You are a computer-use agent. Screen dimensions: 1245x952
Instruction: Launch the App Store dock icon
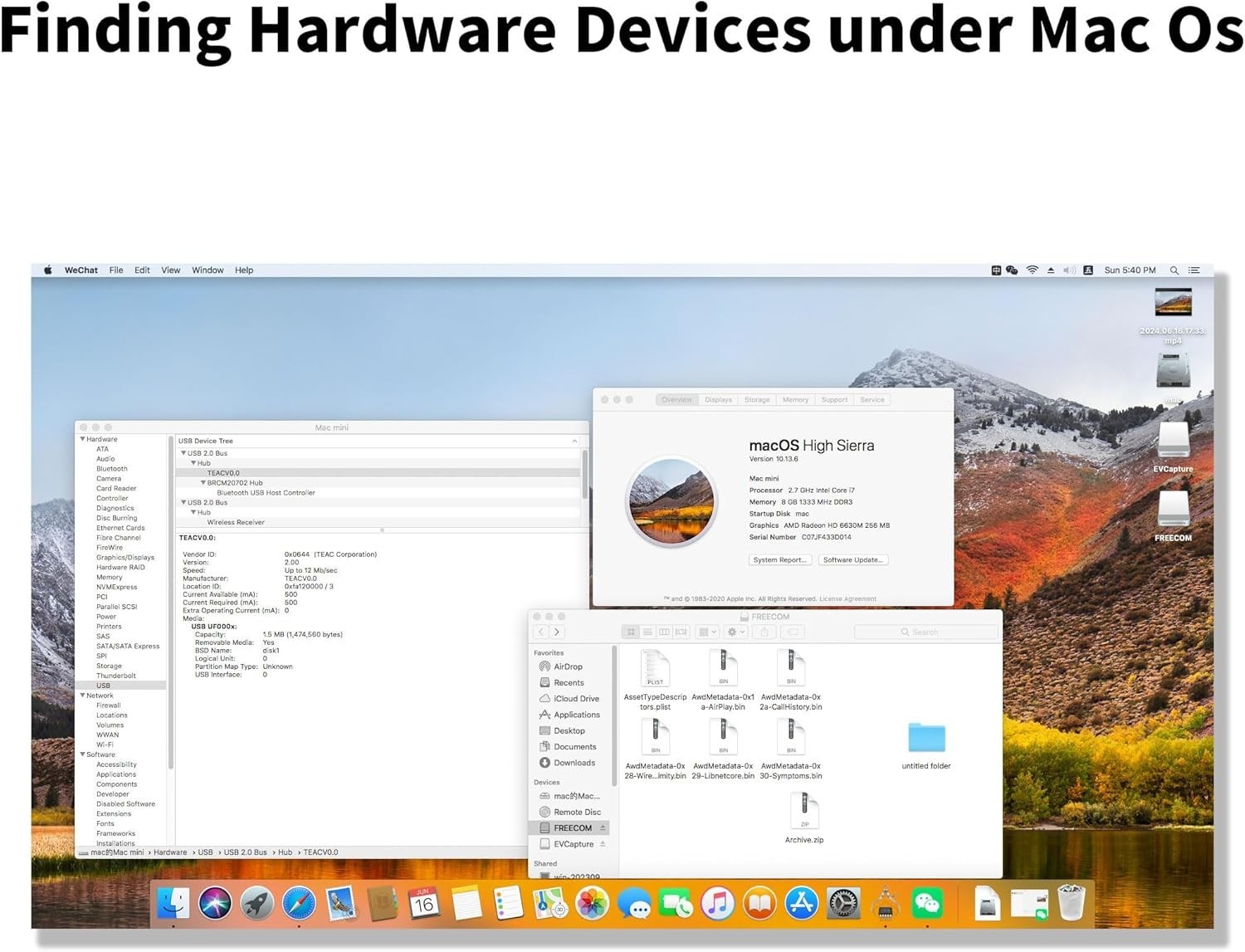pyautogui.click(x=801, y=904)
